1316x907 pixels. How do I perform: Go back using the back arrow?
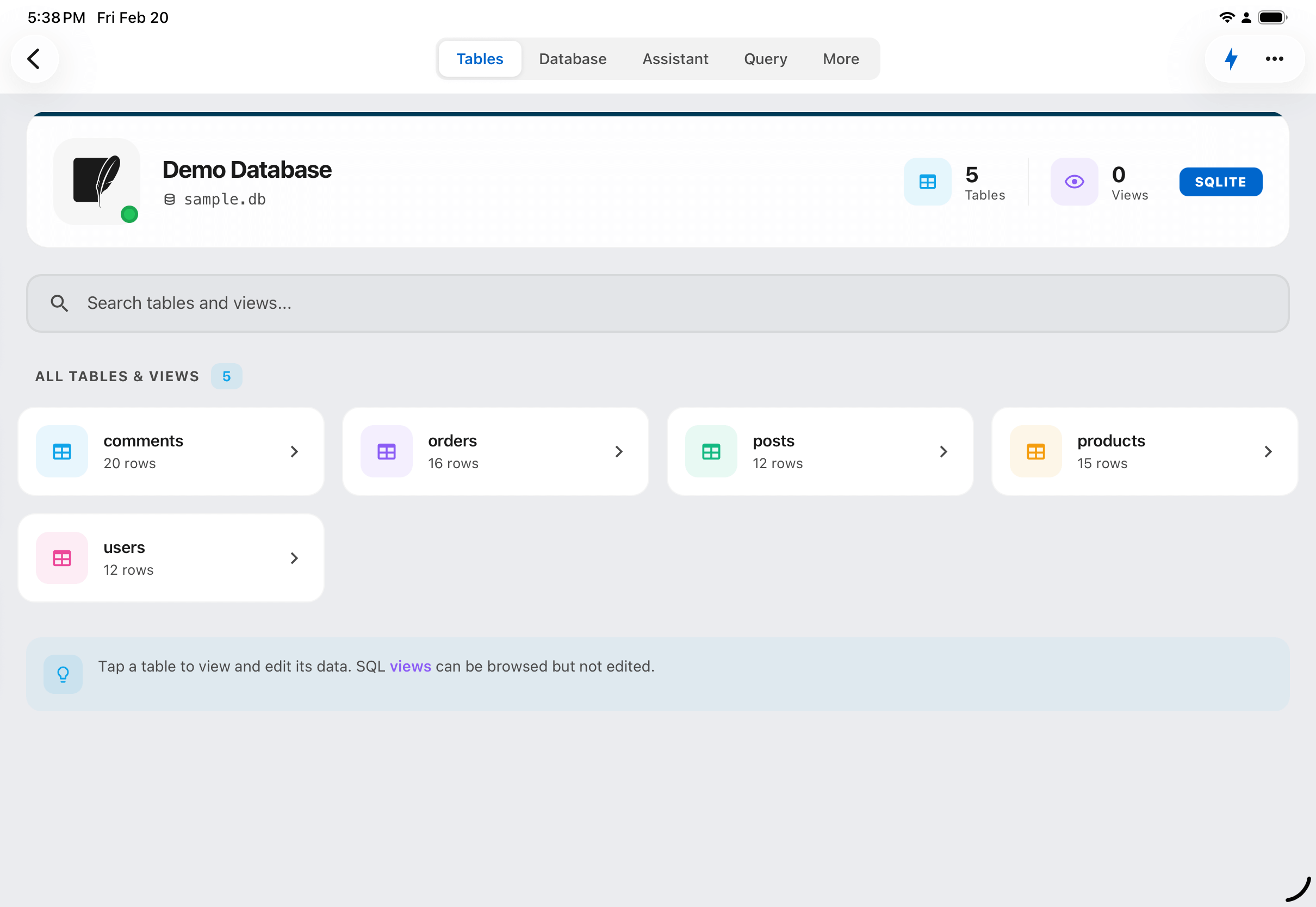34,59
